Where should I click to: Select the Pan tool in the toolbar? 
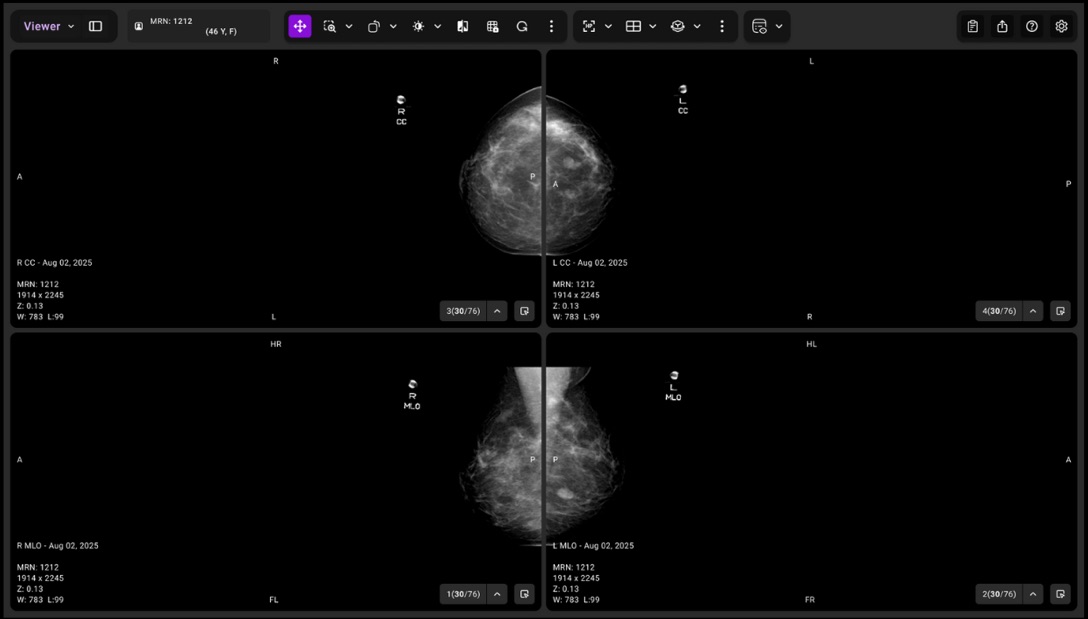[x=300, y=26]
